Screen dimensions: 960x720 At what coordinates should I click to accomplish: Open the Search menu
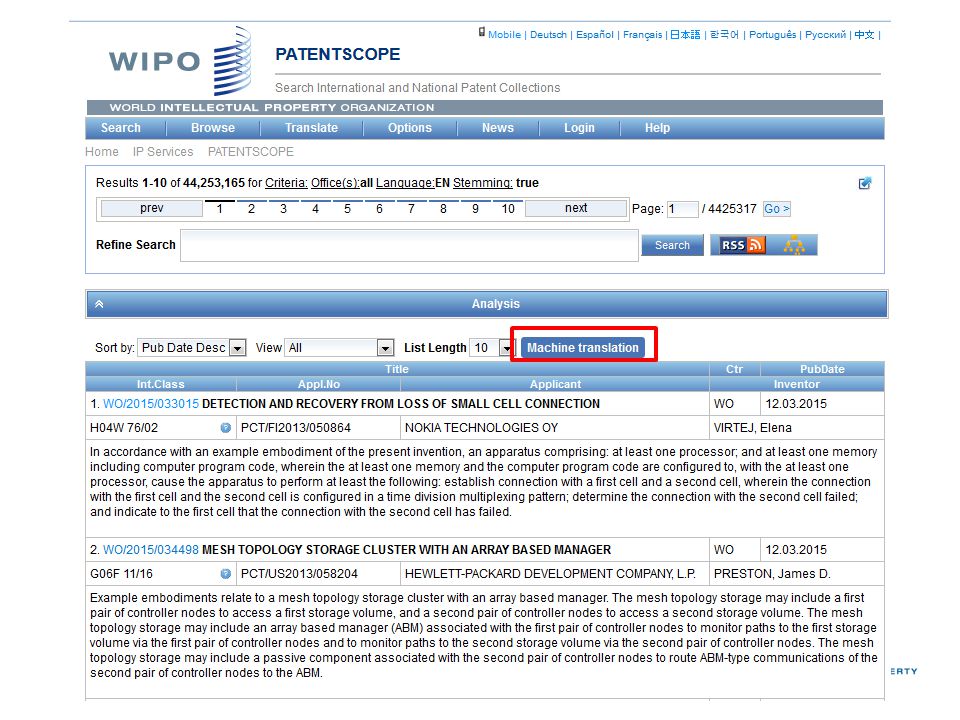(x=121, y=128)
